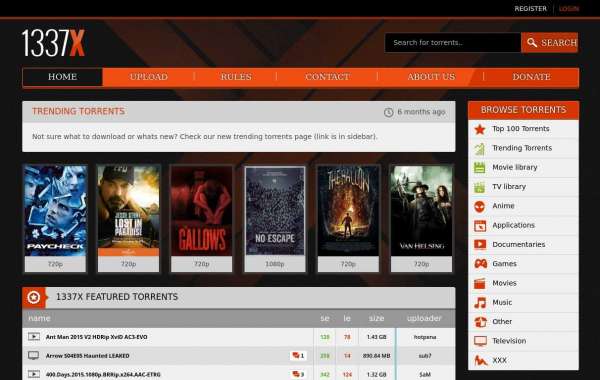Click the Anime face icon in sidebar

480,206
